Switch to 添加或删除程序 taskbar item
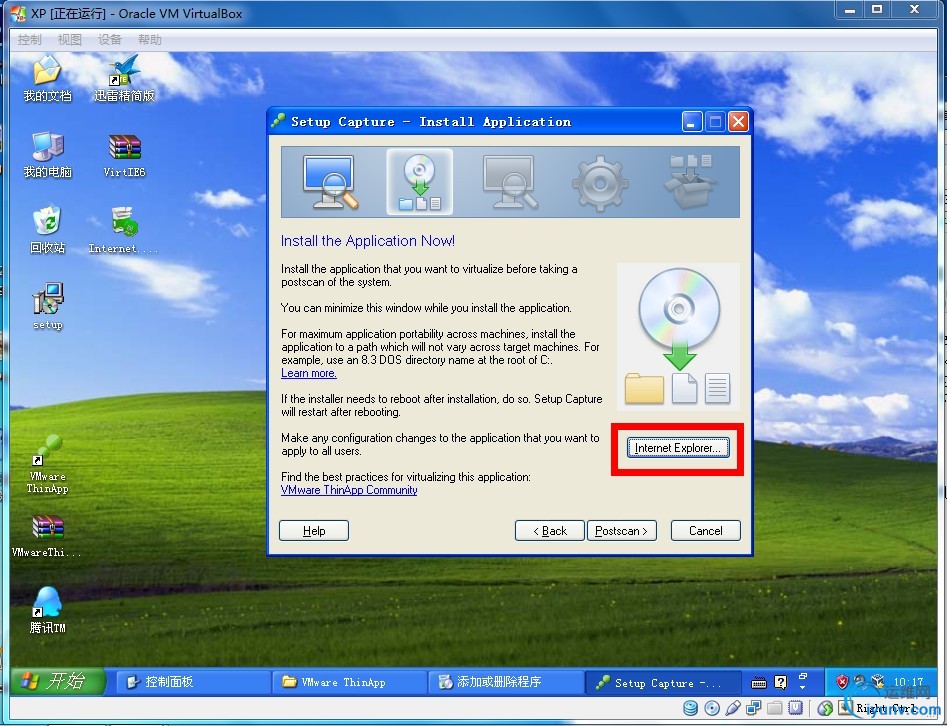 (x=506, y=682)
